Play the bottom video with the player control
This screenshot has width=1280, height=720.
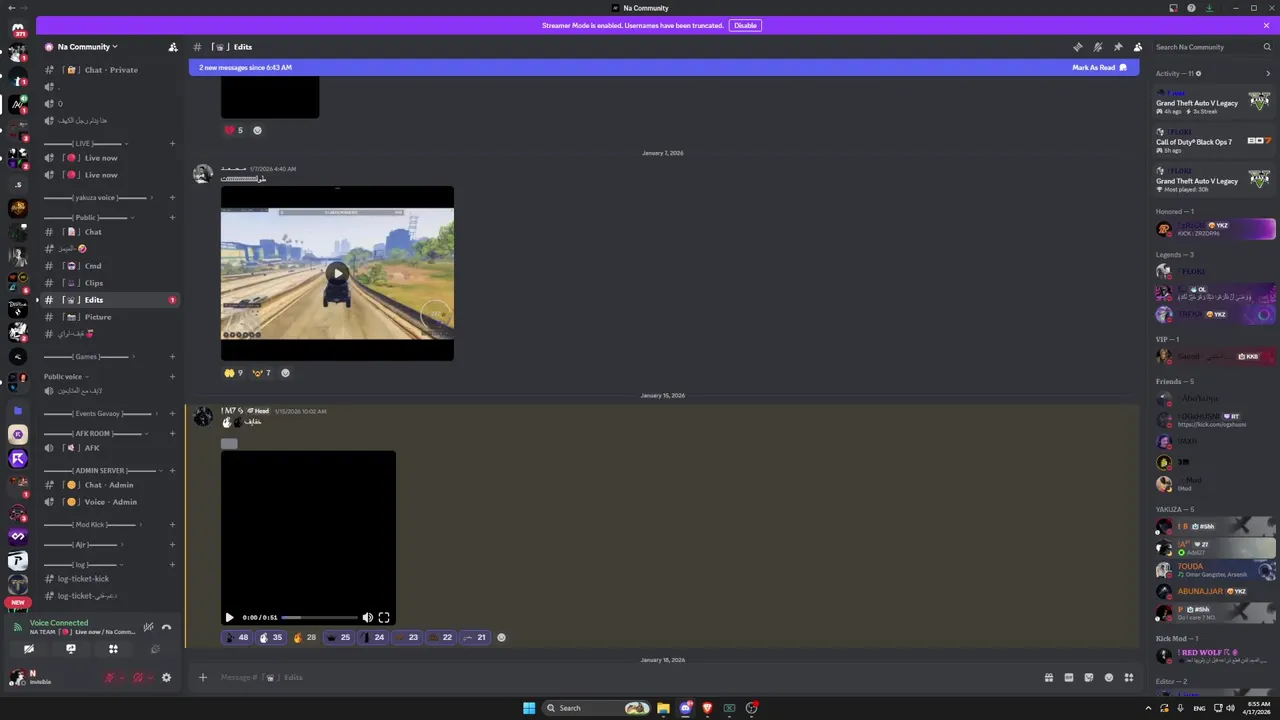coord(229,618)
